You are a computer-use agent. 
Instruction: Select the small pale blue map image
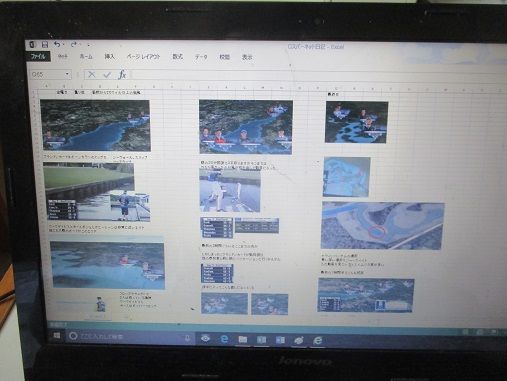[347, 177]
